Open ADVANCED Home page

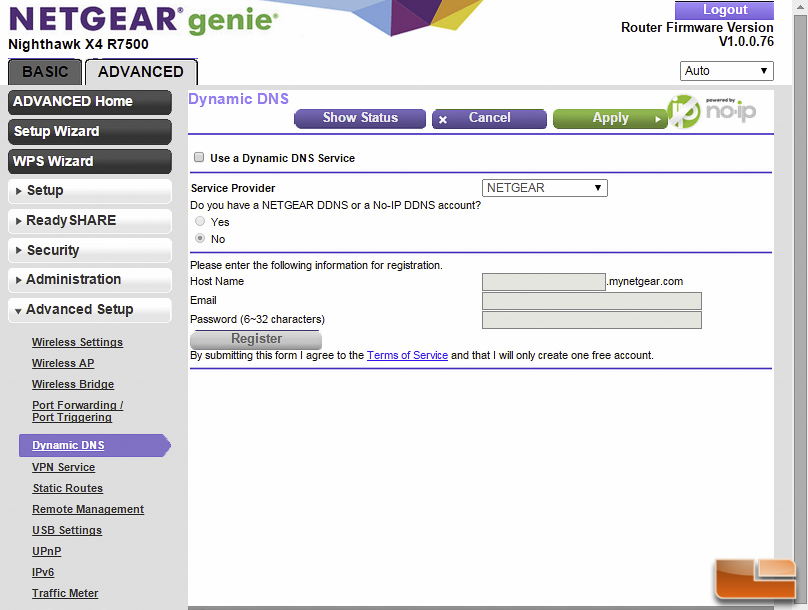pyautogui.click(x=90, y=101)
